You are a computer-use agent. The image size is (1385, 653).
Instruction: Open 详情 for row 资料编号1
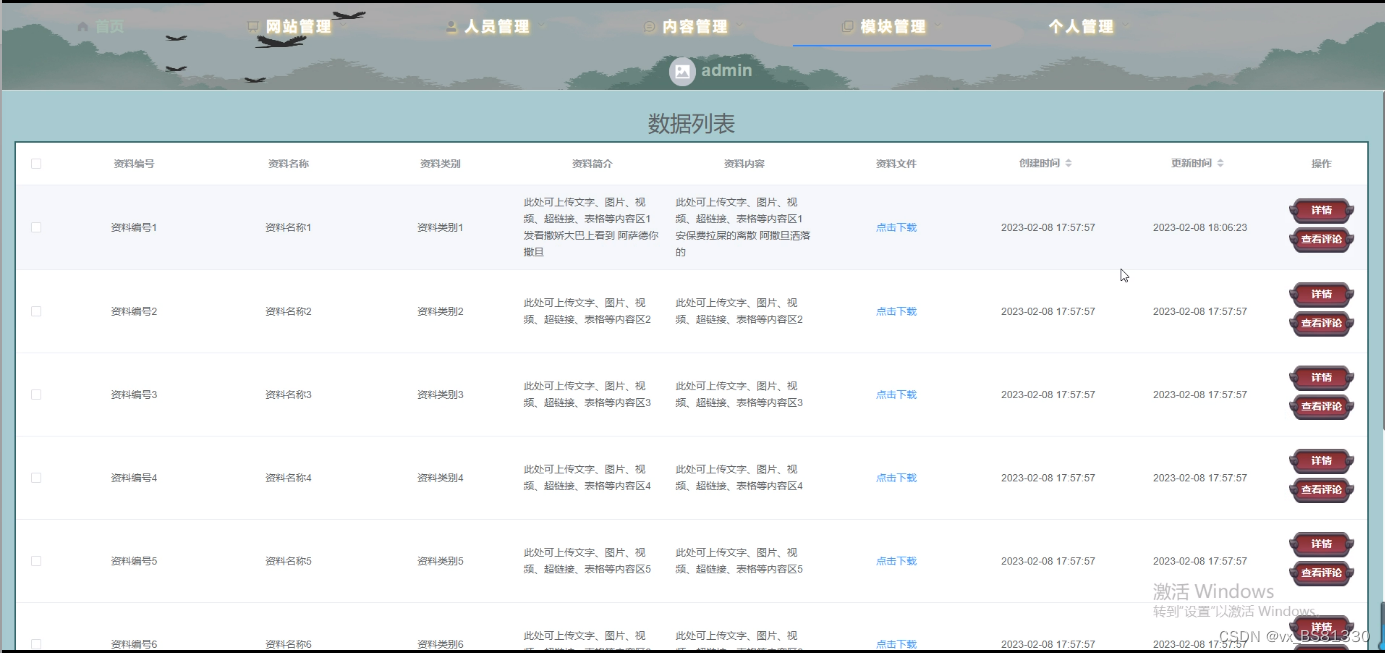coord(1321,210)
